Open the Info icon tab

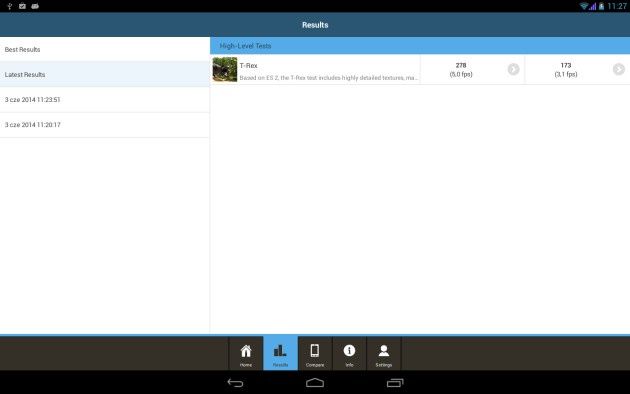coord(349,351)
